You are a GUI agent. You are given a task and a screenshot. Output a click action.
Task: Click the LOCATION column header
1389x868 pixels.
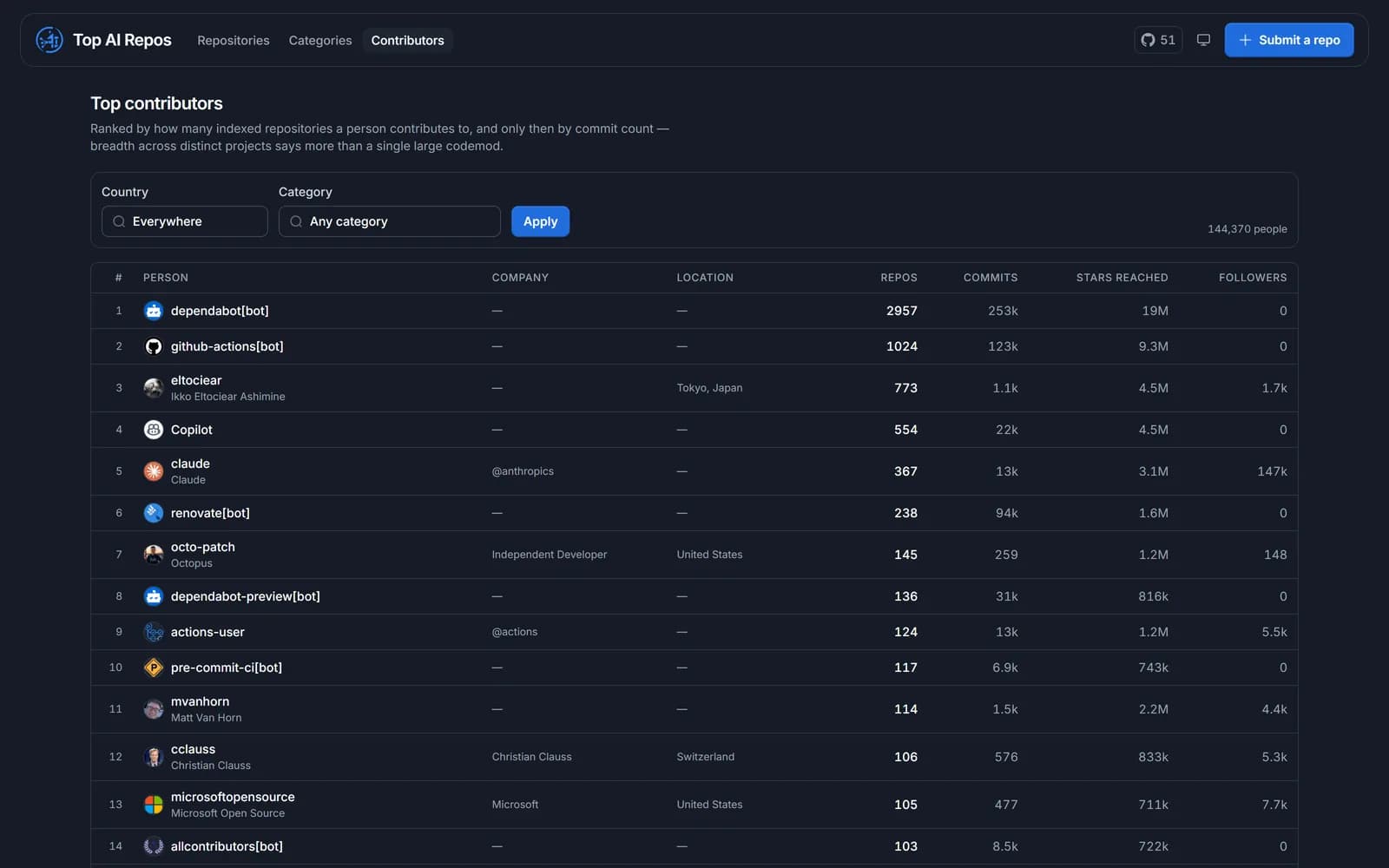click(705, 278)
